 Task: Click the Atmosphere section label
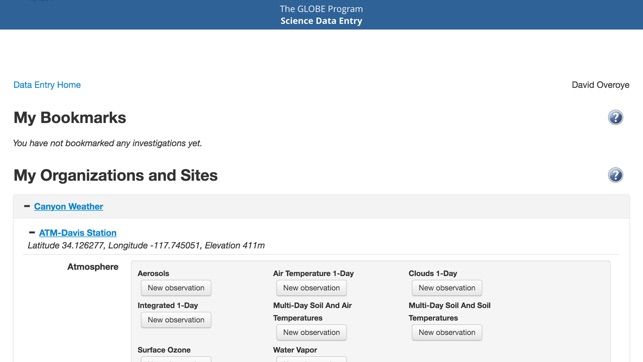pos(93,267)
